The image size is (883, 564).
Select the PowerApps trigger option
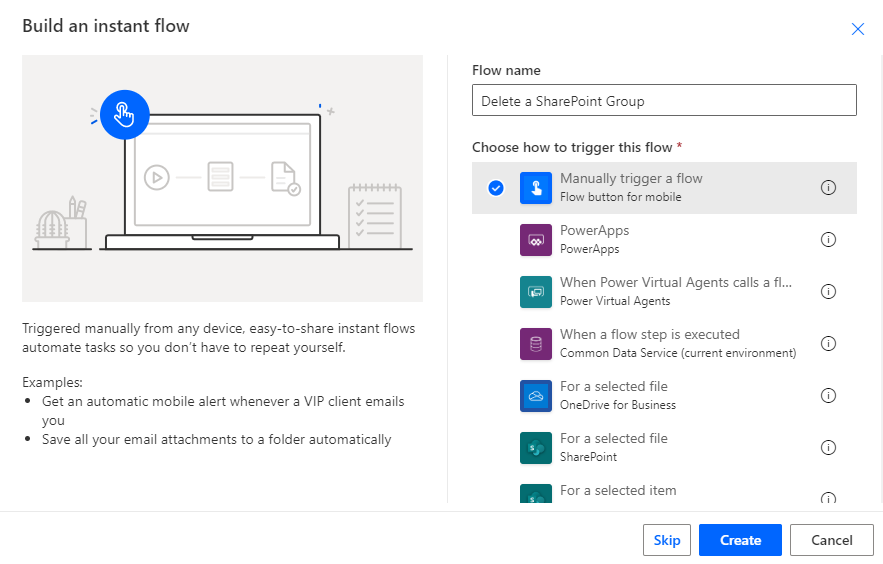(665, 240)
